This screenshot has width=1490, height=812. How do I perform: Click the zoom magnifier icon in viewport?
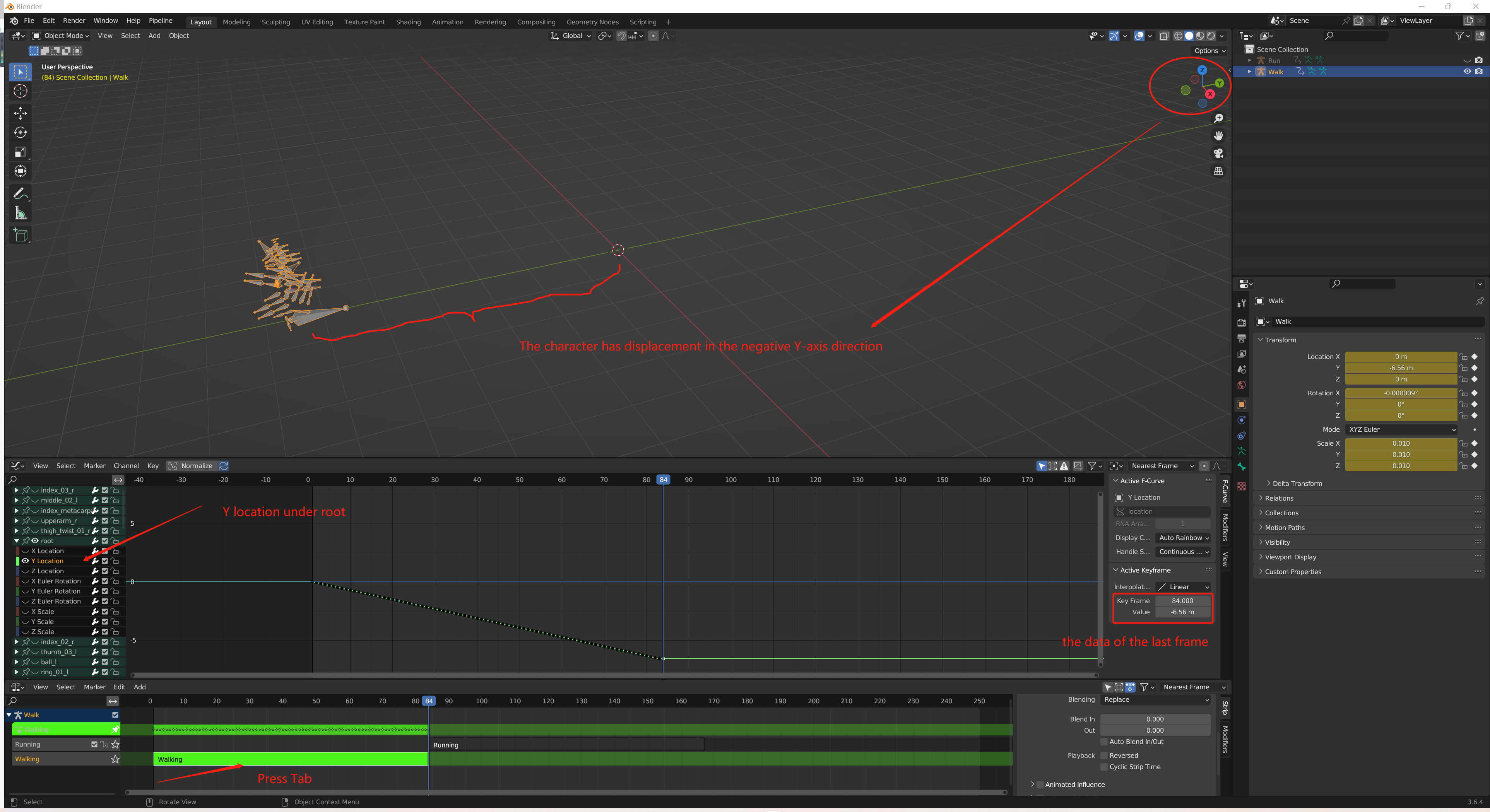point(1218,118)
